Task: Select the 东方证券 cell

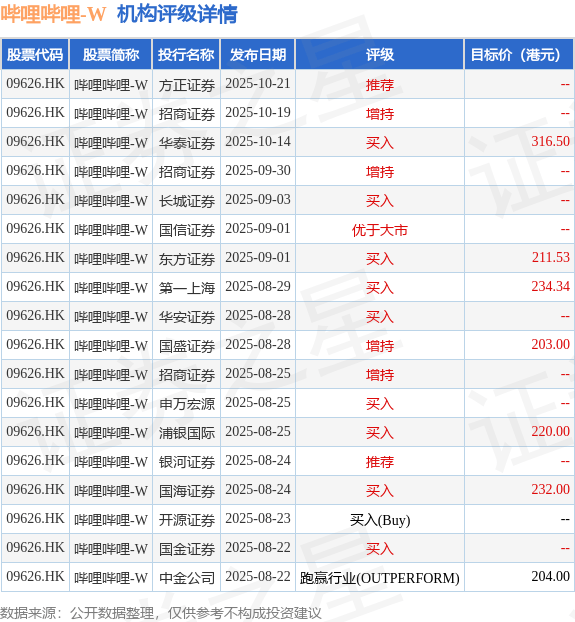Action: [187, 259]
